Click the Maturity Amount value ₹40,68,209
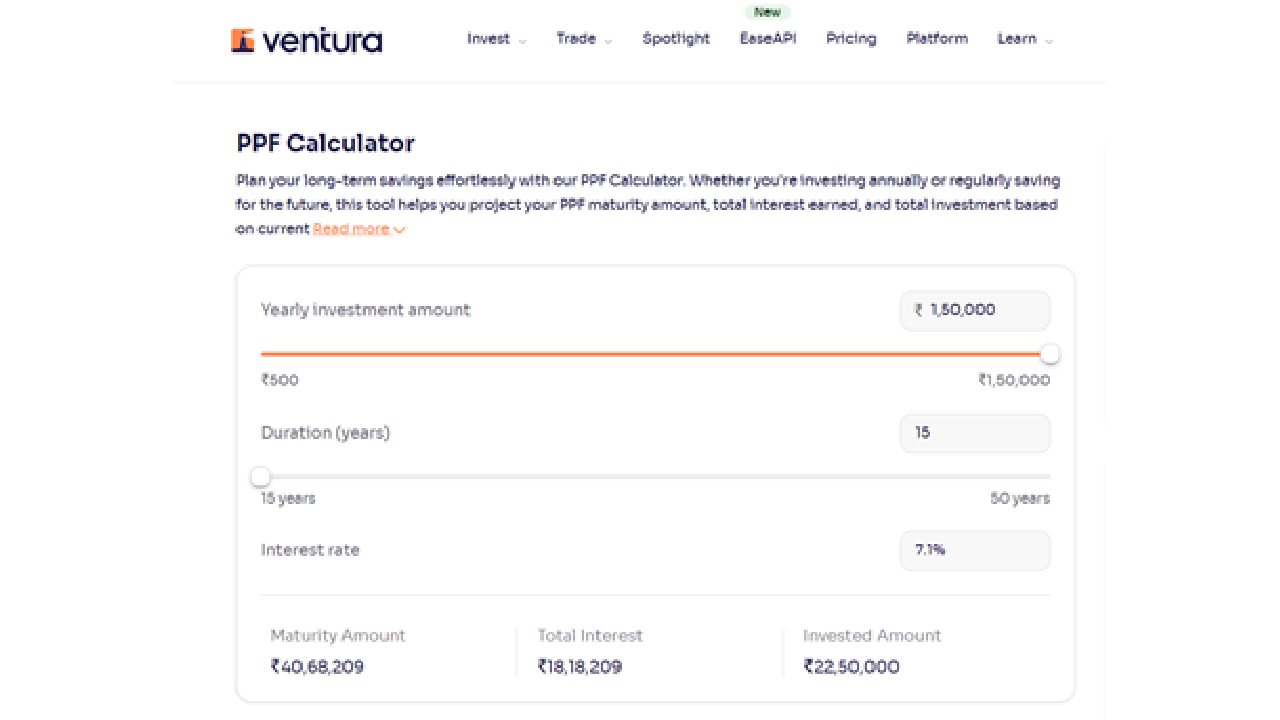Image resolution: width=1280 pixels, height=720 pixels. (x=317, y=667)
